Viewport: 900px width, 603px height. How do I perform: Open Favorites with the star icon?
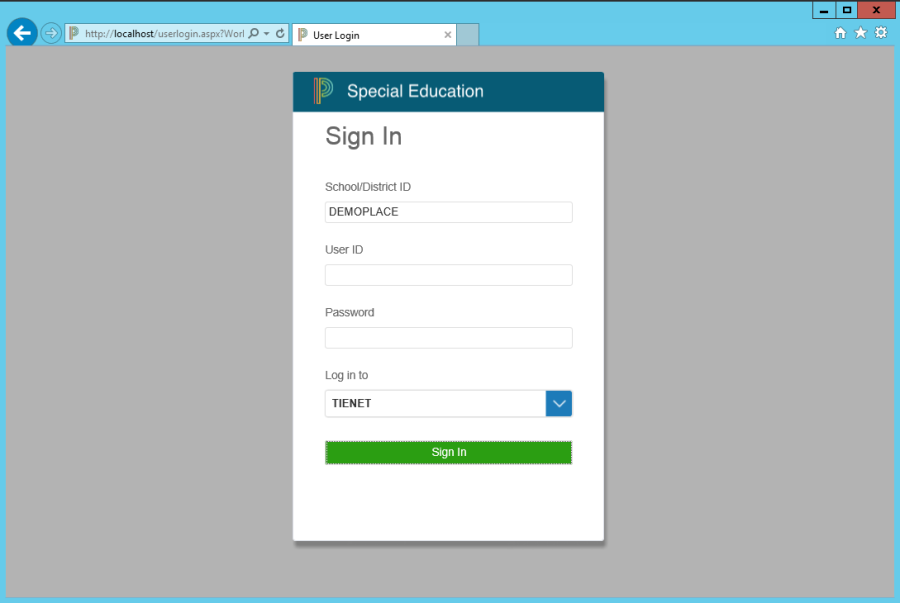tap(860, 33)
